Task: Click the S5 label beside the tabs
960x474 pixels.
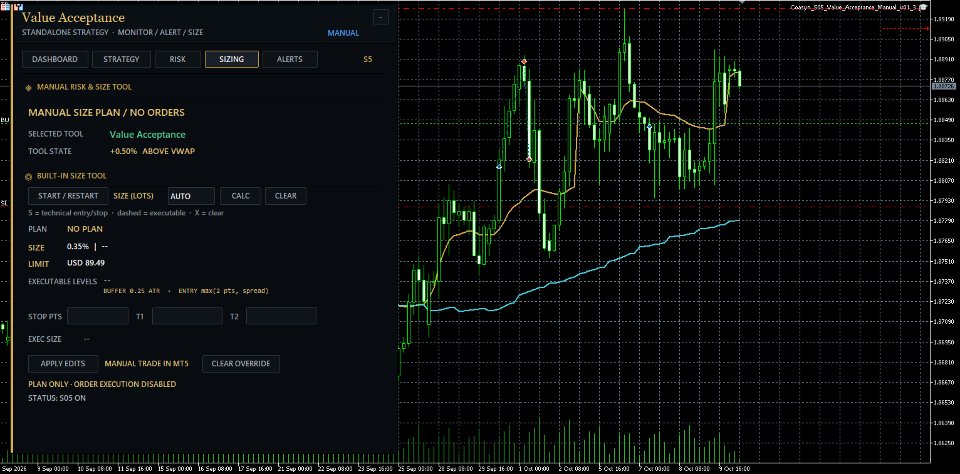Action: click(367, 59)
